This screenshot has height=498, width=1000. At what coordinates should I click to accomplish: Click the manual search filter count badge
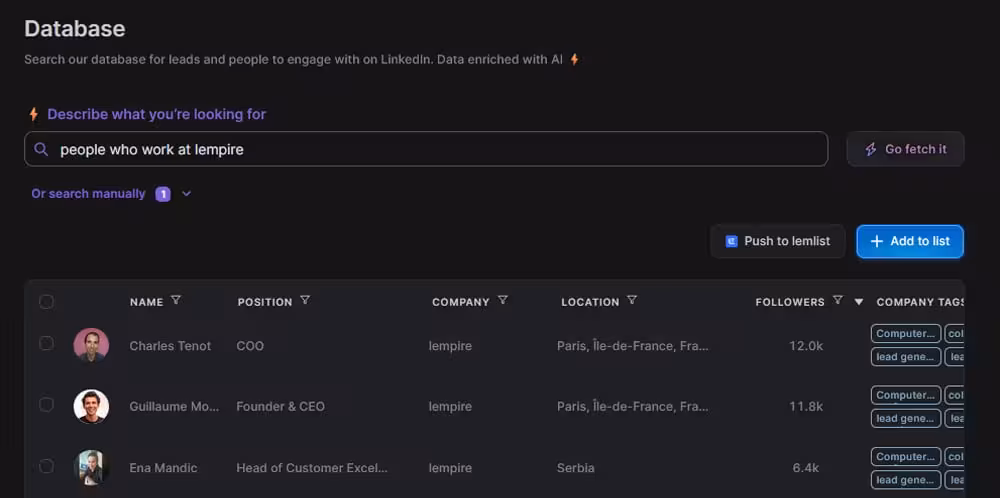coord(163,194)
